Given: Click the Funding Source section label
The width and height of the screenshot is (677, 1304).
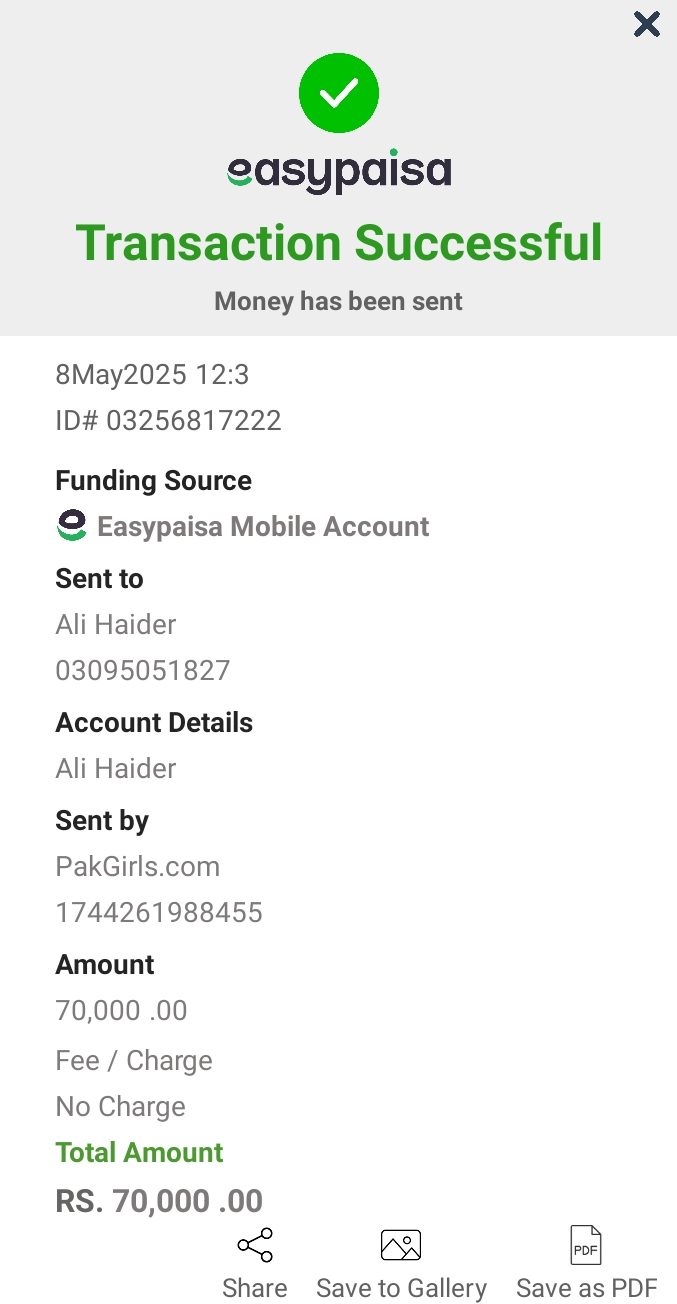Looking at the screenshot, I should click(x=153, y=480).
